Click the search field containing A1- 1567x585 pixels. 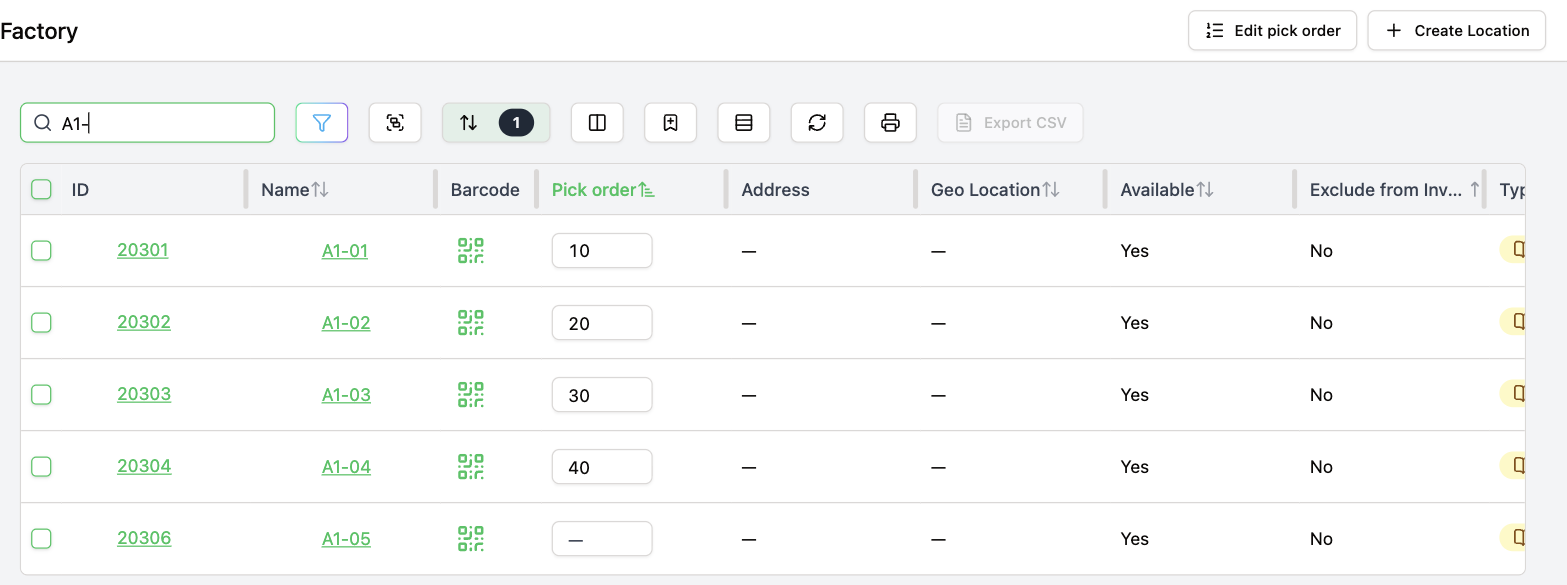147,123
